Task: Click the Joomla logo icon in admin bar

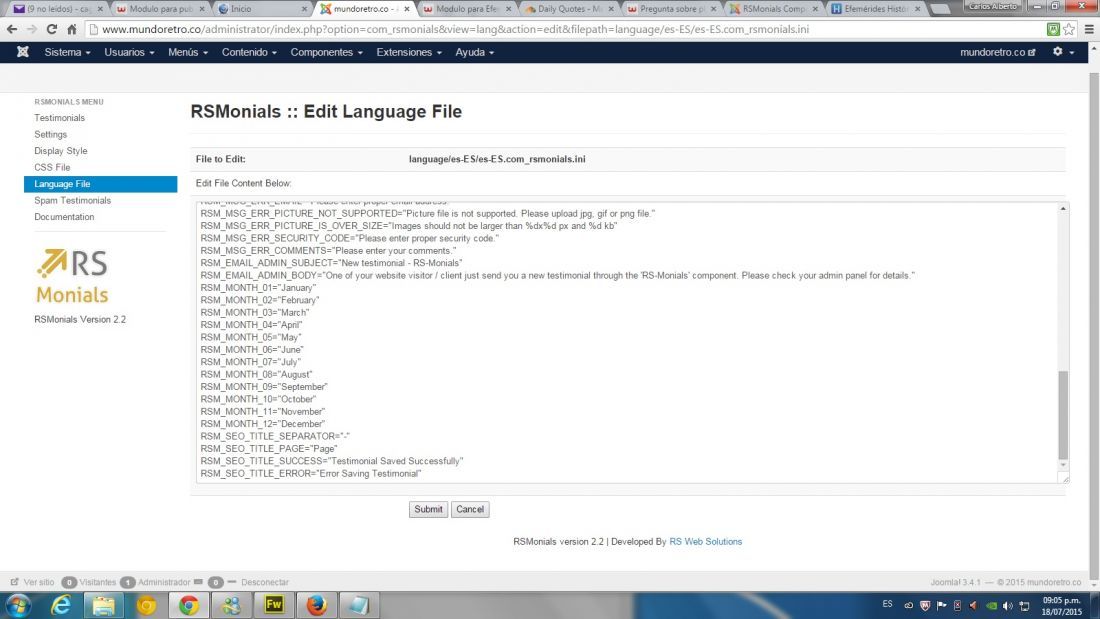Action: click(x=22, y=52)
